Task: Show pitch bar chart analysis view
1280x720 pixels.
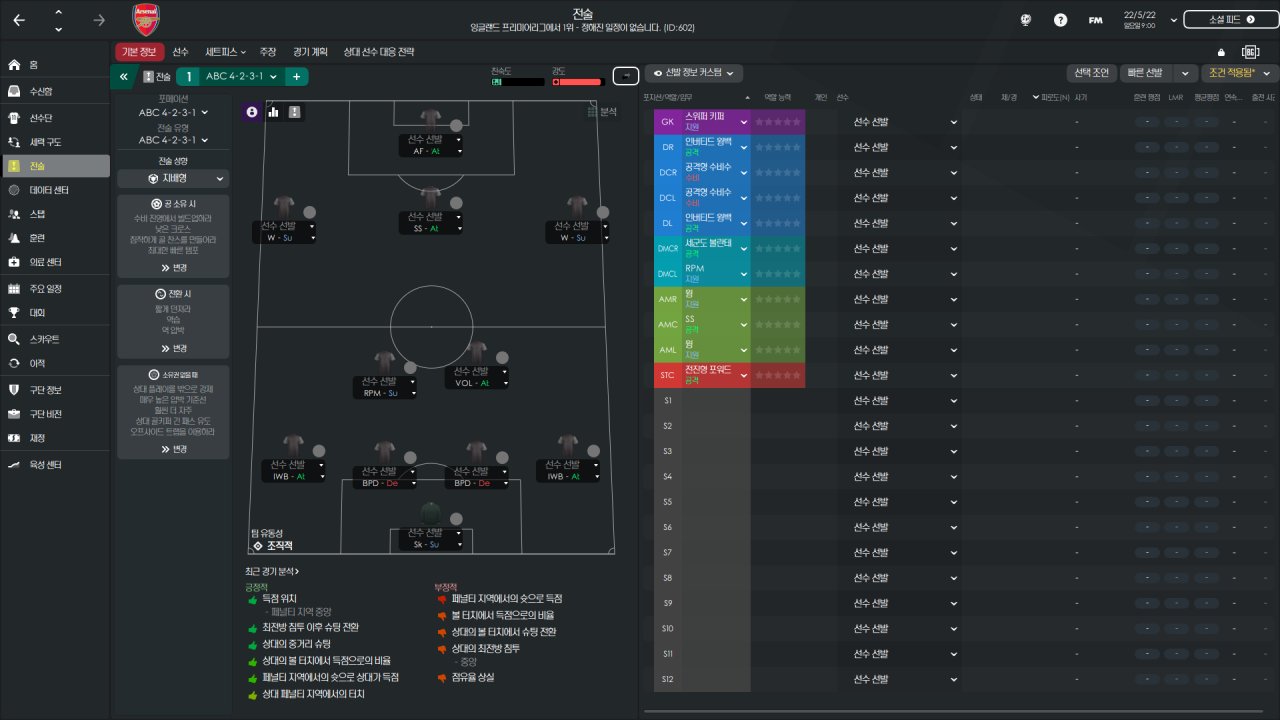Action: 273,112
